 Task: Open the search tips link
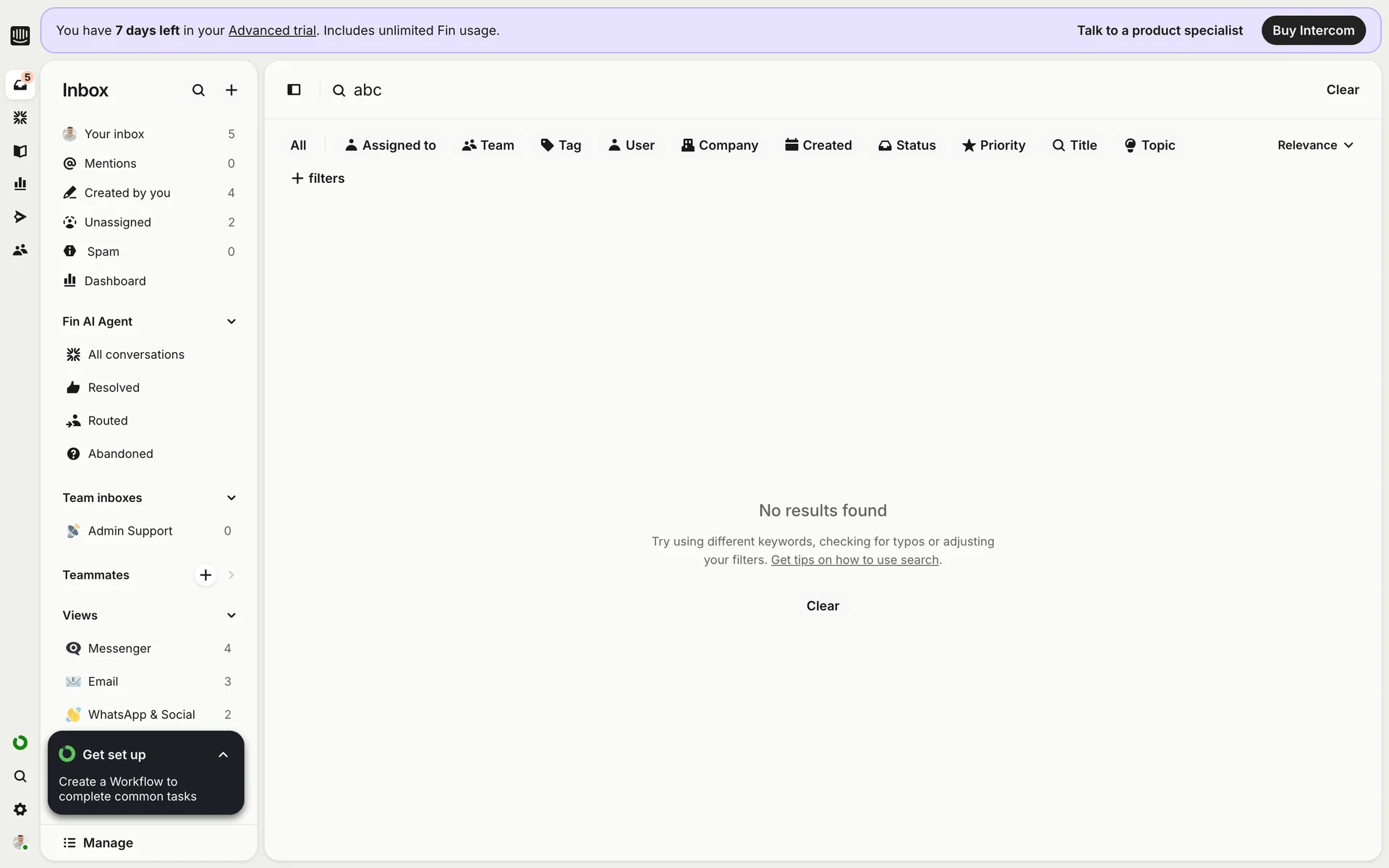tap(854, 560)
